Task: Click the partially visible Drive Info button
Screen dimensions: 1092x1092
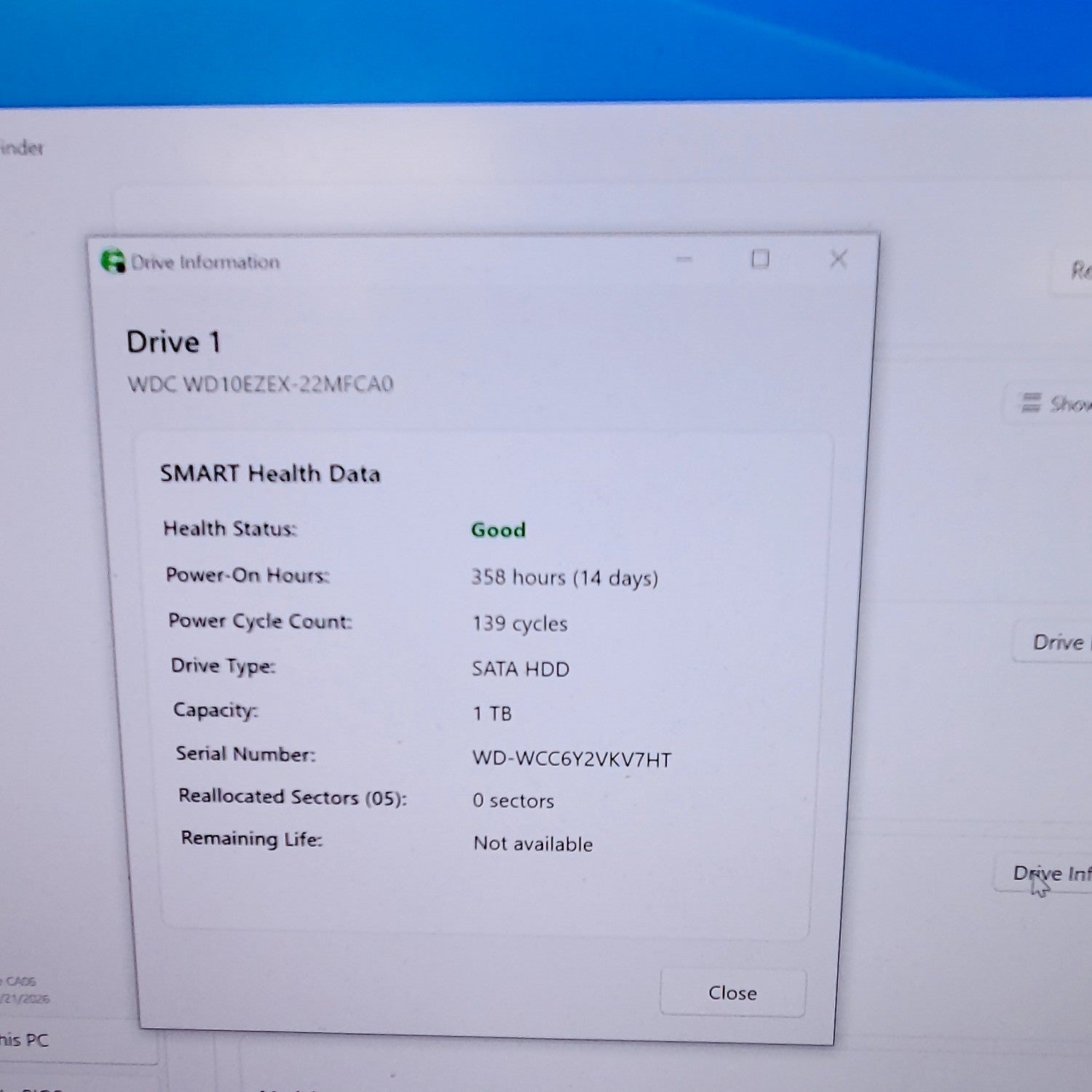Action: (x=1044, y=873)
